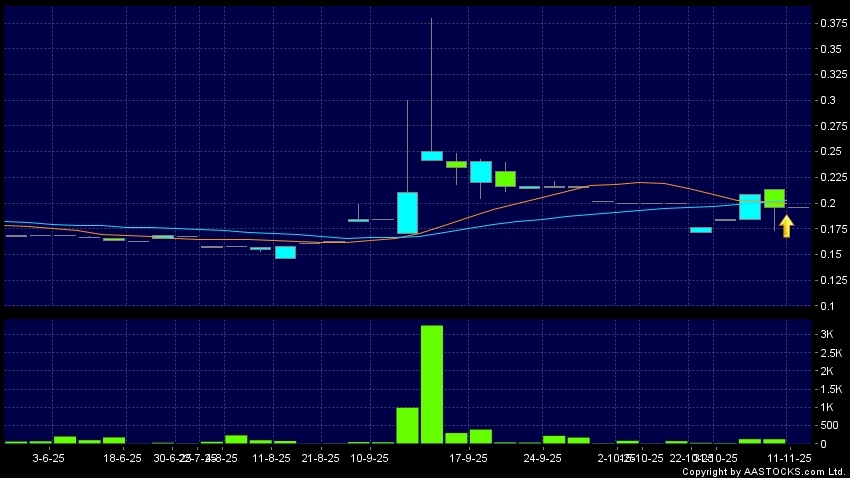This screenshot has height=478, width=850.
Task: Select the 21-8-25 date label
Action: point(320,458)
